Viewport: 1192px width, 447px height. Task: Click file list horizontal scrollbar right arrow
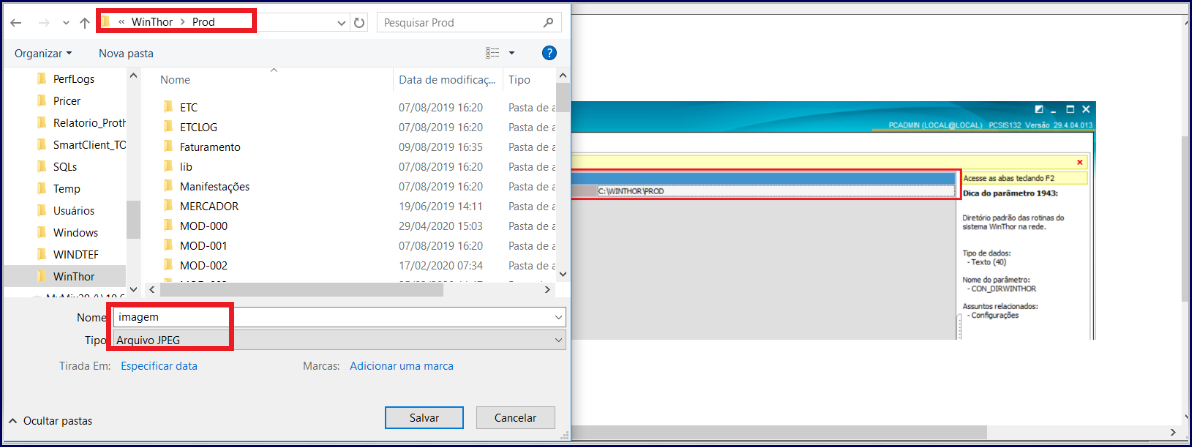click(548, 290)
